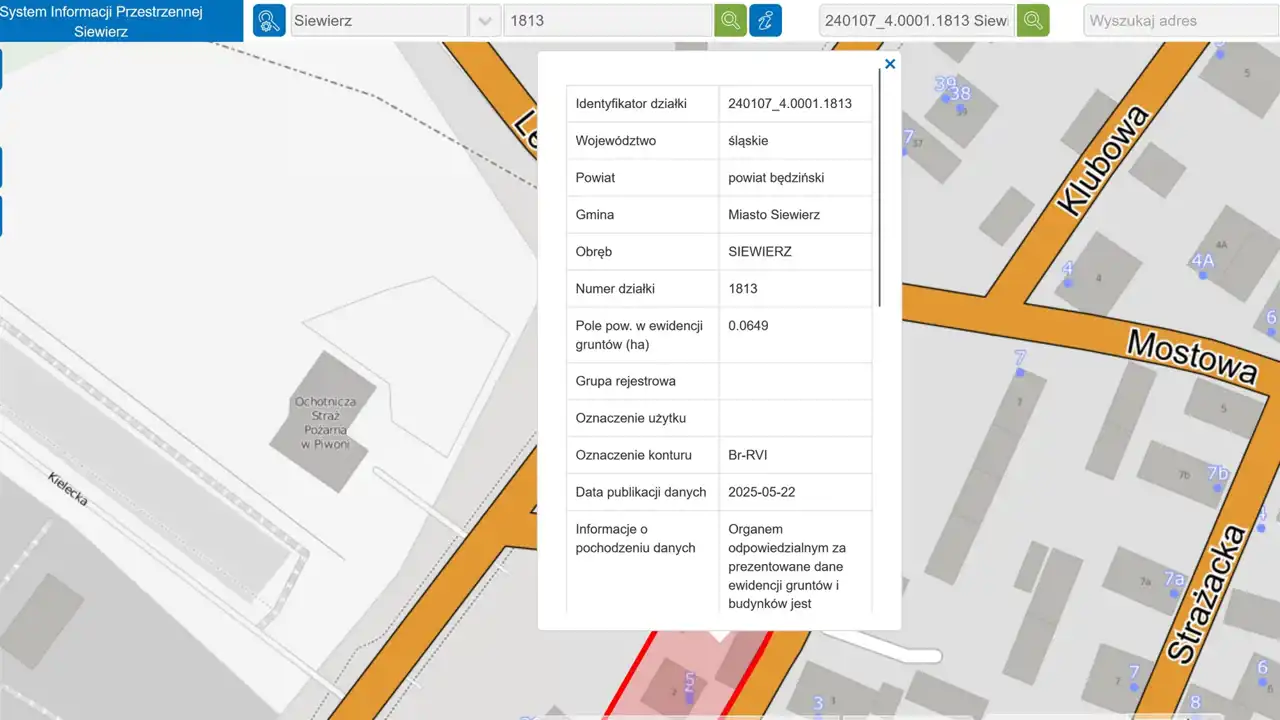Screen dimensions: 1280x720
Task: Open the advanced parcel search tool
Action: [269, 20]
